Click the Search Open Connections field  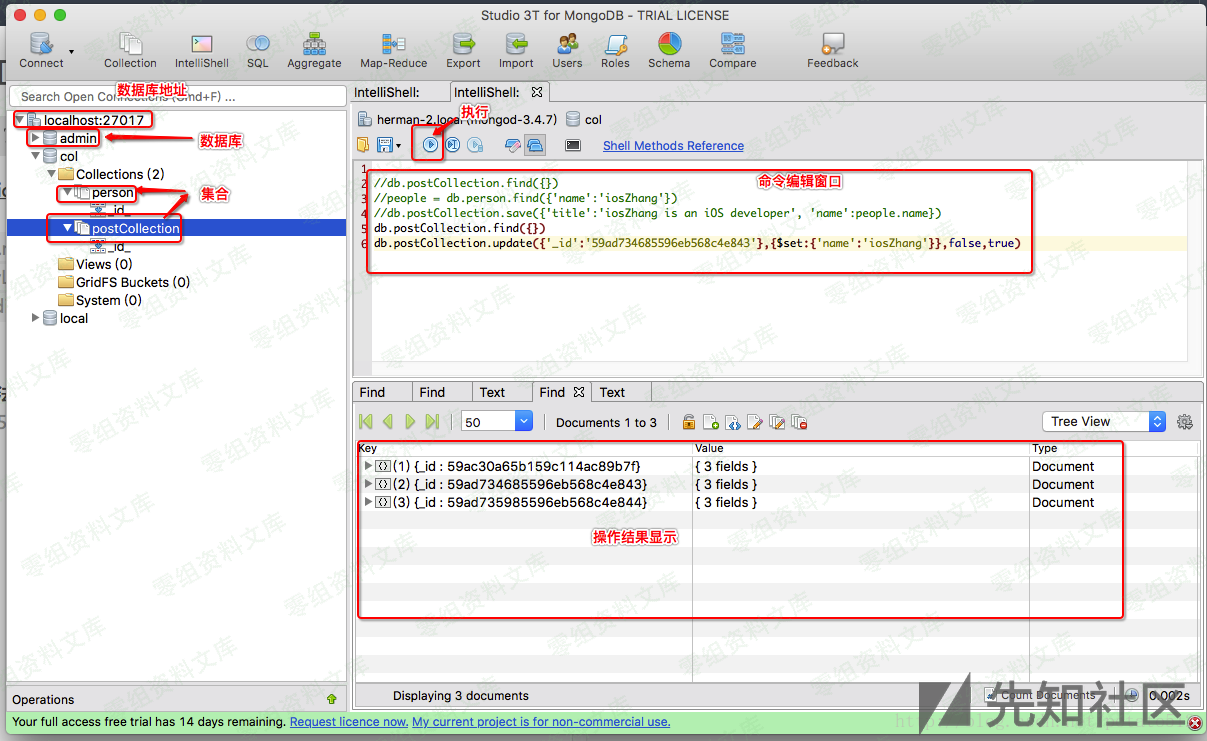pyautogui.click(x=176, y=96)
